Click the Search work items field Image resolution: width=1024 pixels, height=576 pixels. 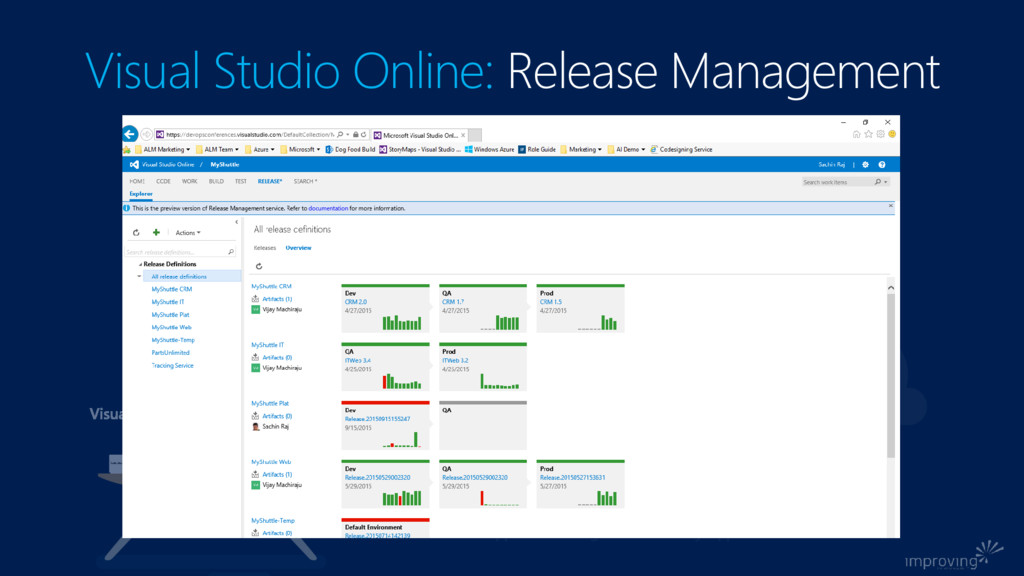tap(837, 182)
